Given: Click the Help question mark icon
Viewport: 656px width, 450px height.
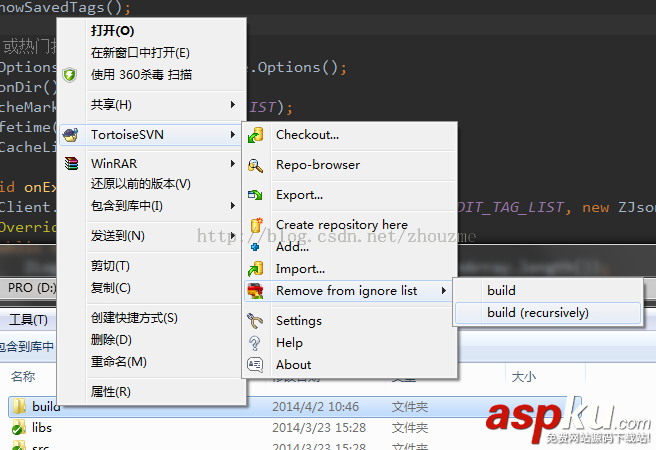Looking at the screenshot, I should click(x=254, y=343).
